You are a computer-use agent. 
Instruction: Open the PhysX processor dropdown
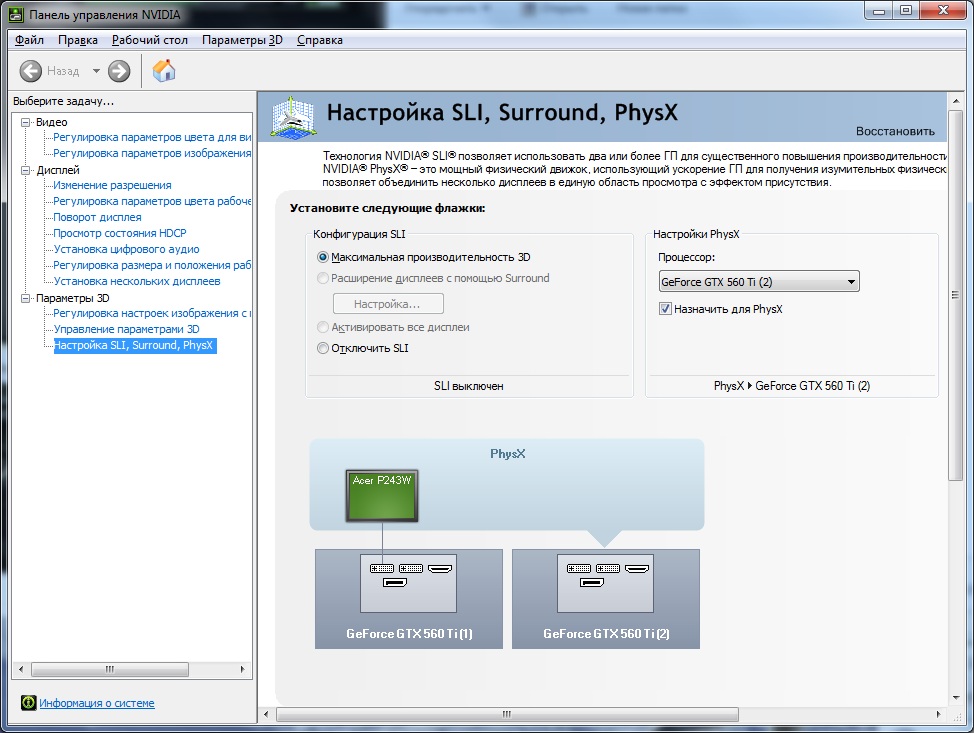(758, 281)
